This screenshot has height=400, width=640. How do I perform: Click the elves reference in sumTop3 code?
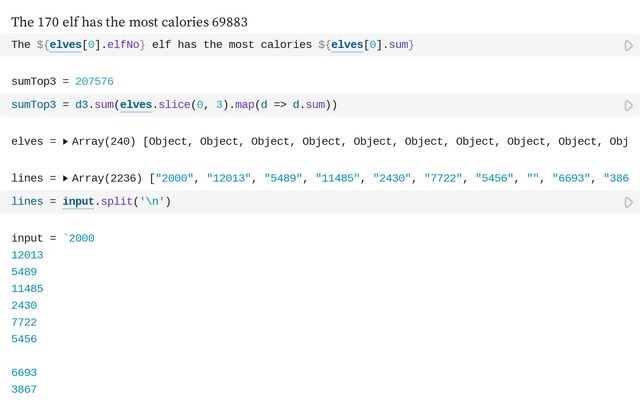point(139,104)
